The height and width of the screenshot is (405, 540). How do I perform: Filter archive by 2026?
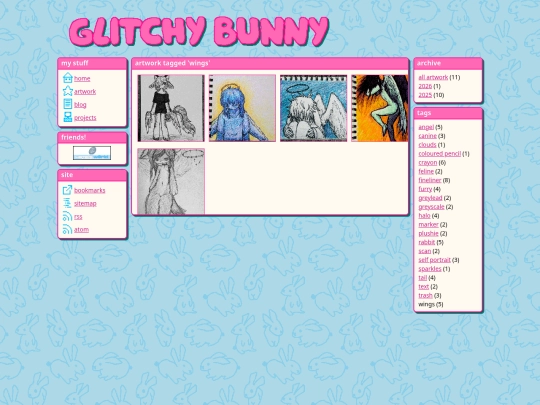point(425,86)
